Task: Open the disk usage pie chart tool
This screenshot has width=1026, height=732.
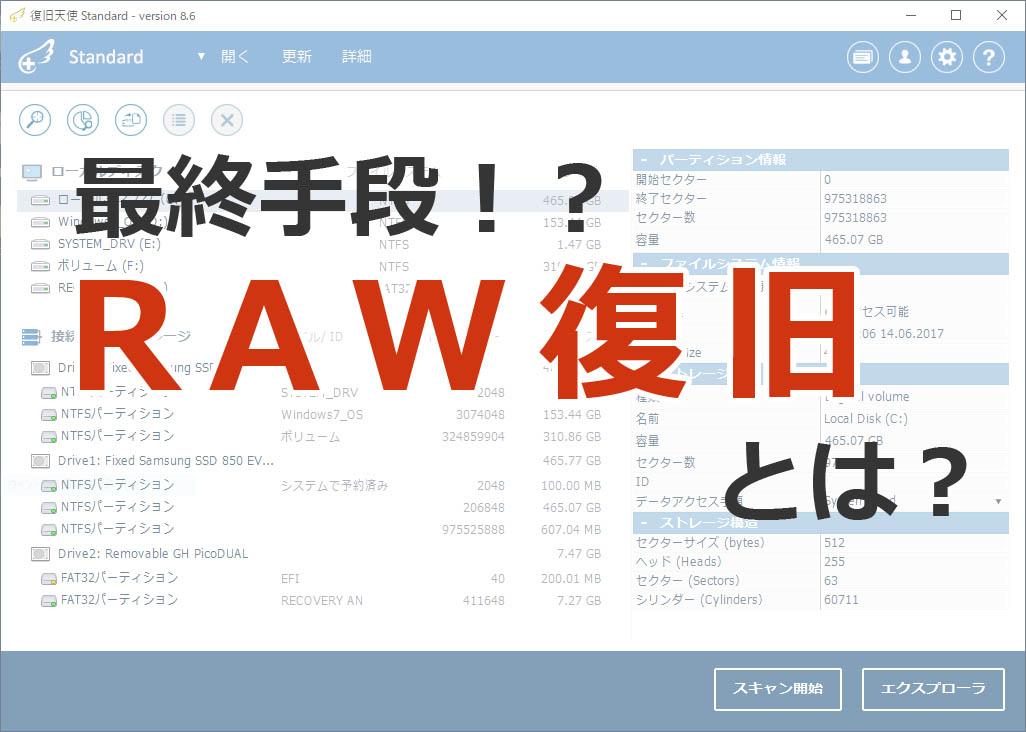Action: [x=83, y=119]
